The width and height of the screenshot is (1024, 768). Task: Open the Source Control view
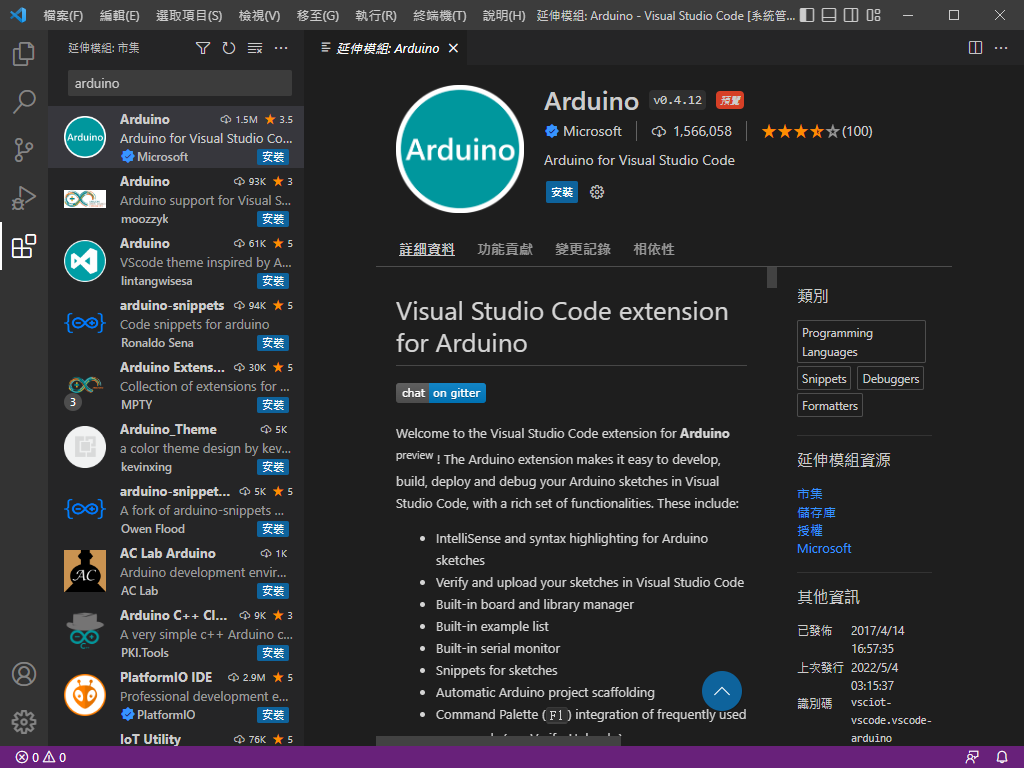[24, 150]
